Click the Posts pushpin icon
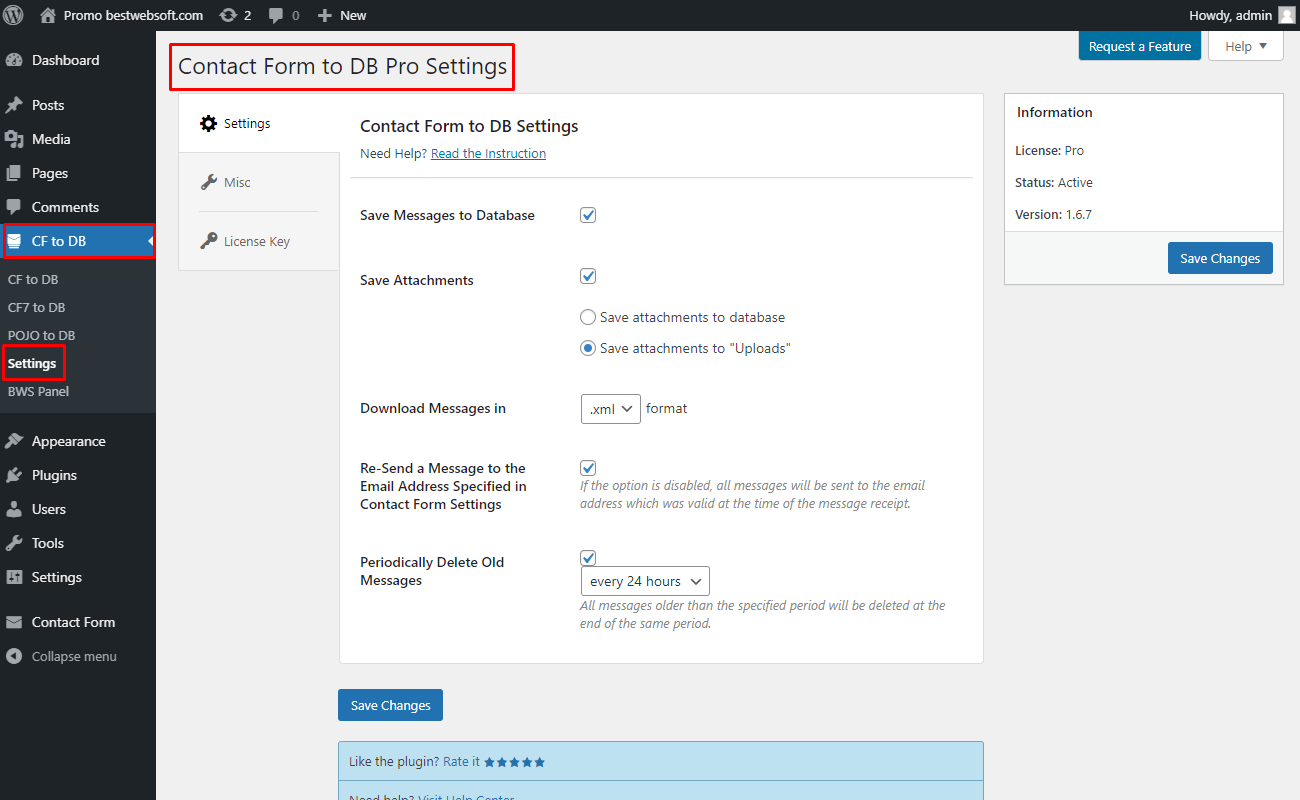1300x800 pixels. 14,105
